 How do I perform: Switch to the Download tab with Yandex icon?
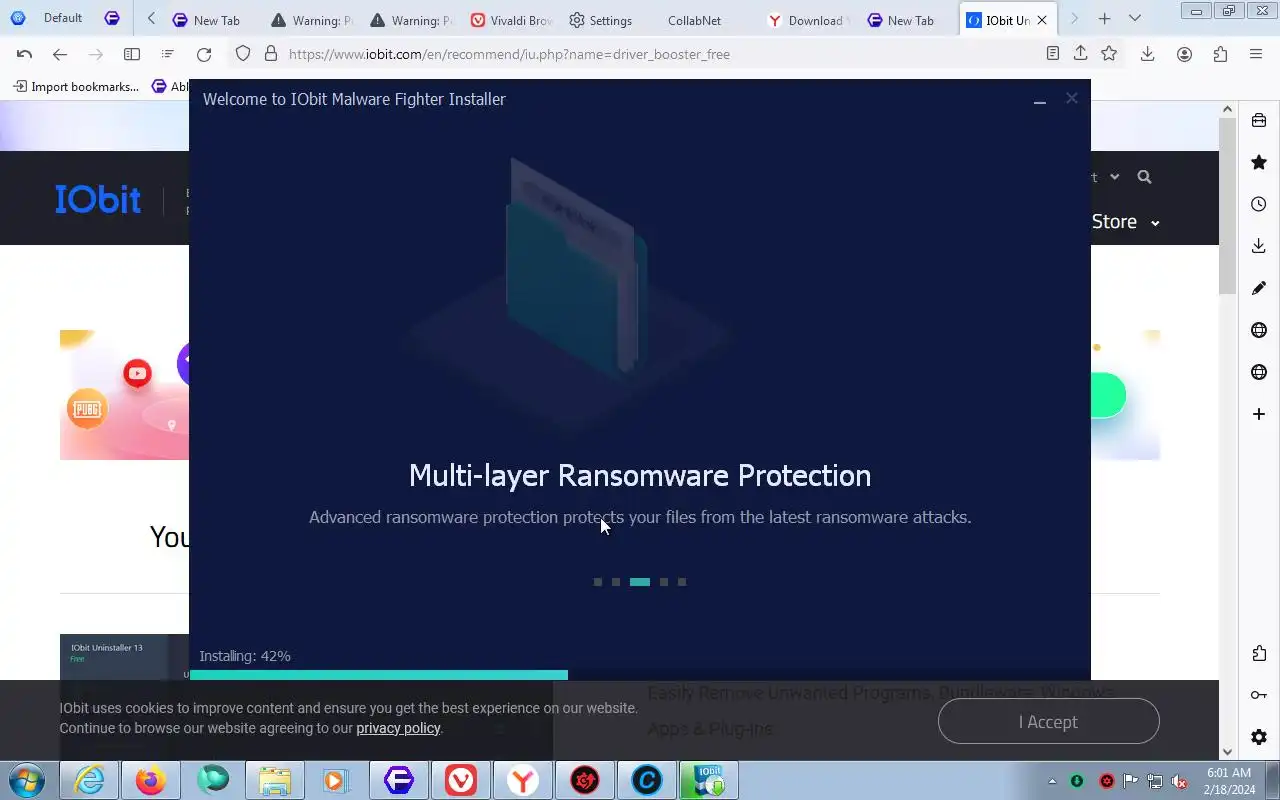808,20
